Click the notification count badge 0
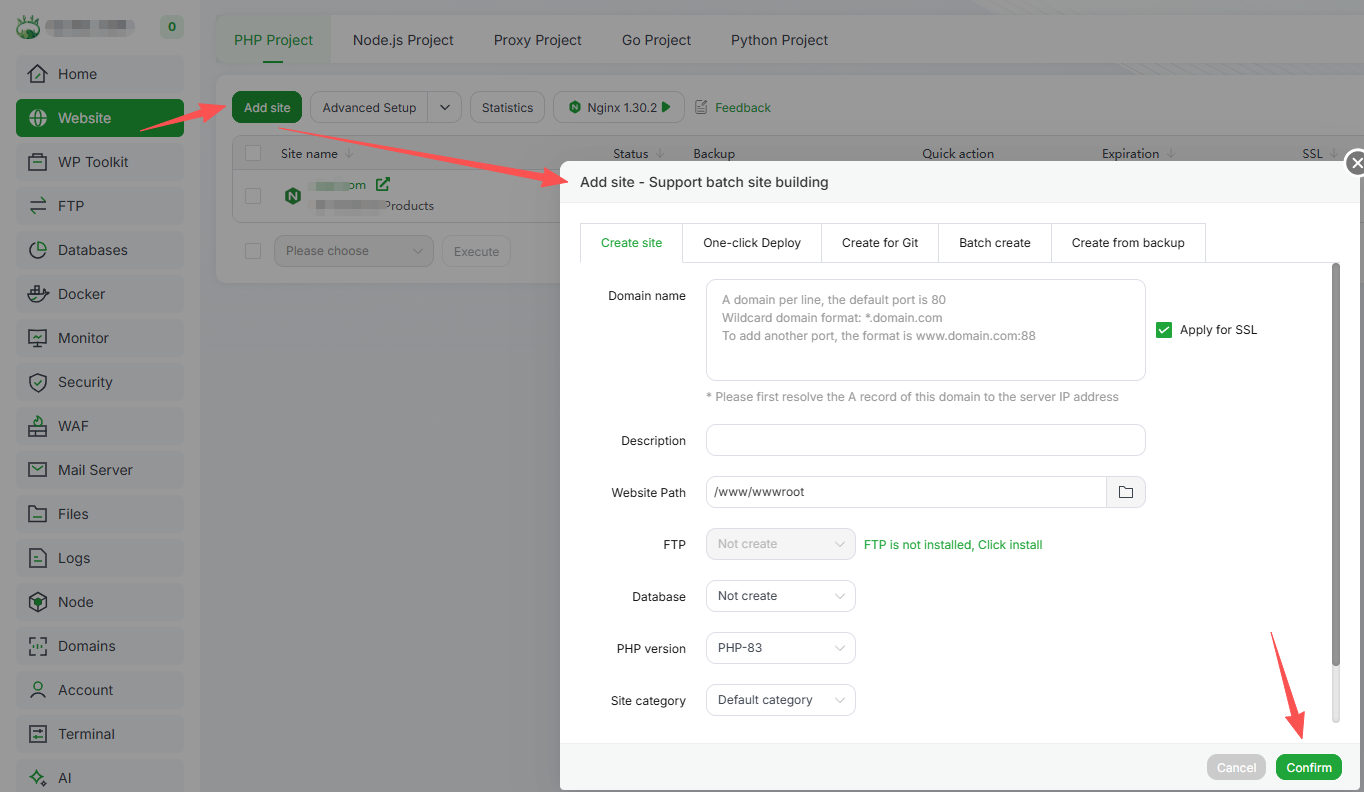The height and width of the screenshot is (792, 1364). (x=172, y=27)
